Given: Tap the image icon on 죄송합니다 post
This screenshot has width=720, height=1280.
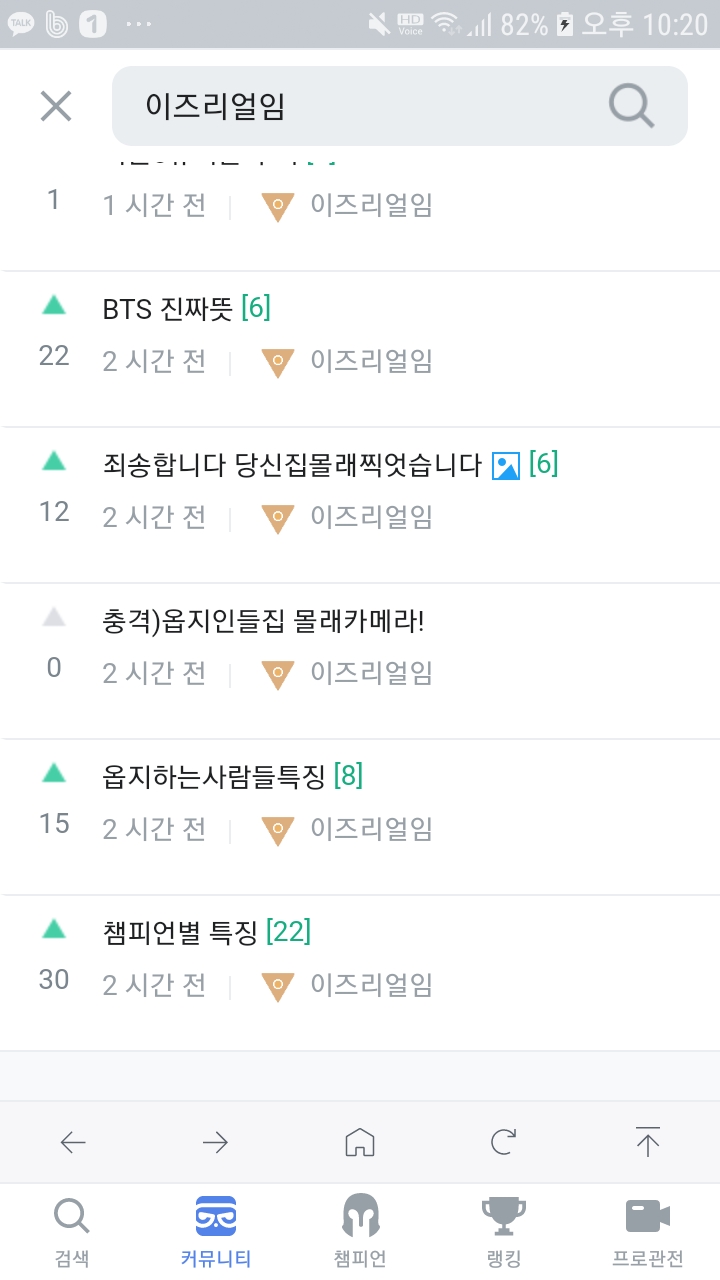Looking at the screenshot, I should tap(506, 465).
